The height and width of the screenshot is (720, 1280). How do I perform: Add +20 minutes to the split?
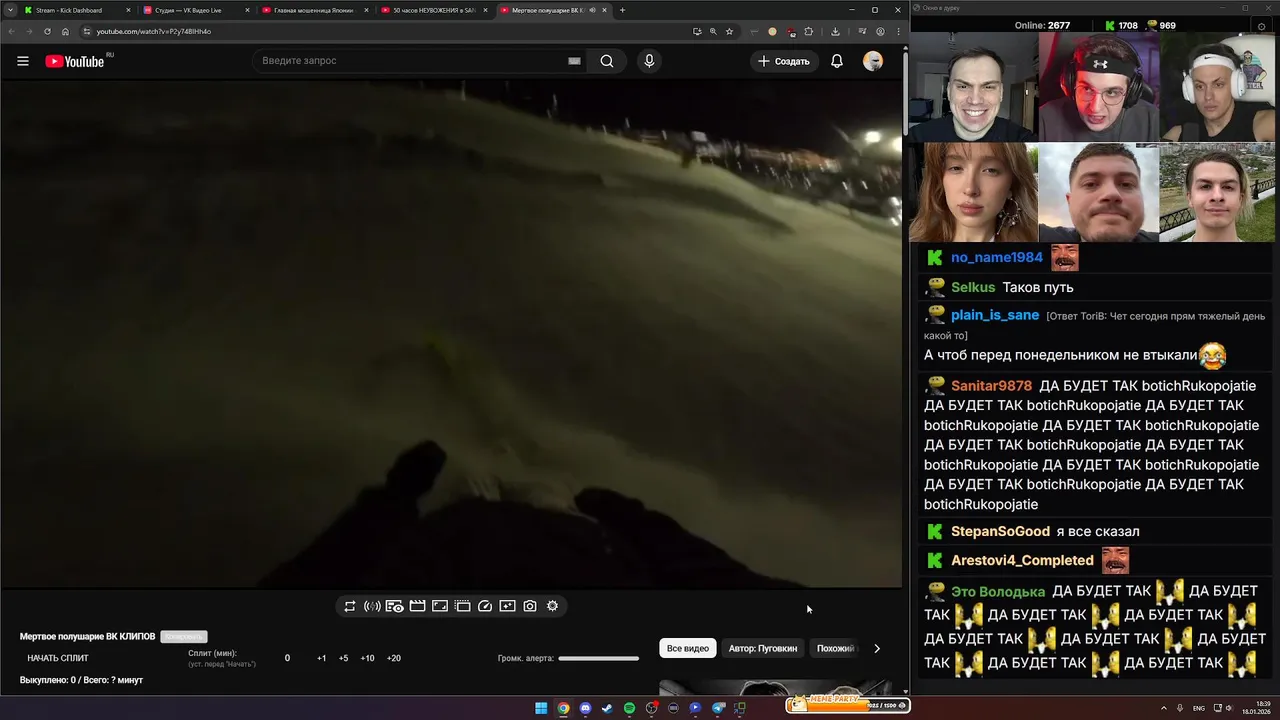[x=394, y=658]
